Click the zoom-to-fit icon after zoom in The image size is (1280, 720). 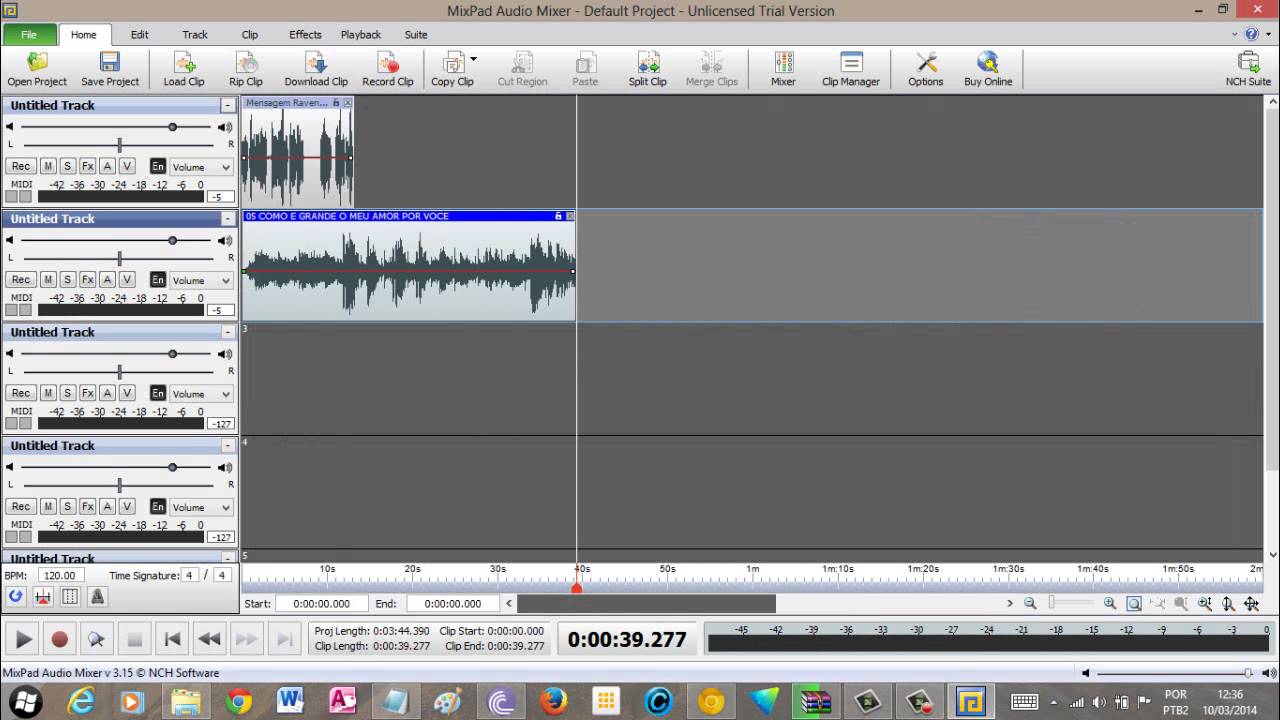coord(1134,603)
